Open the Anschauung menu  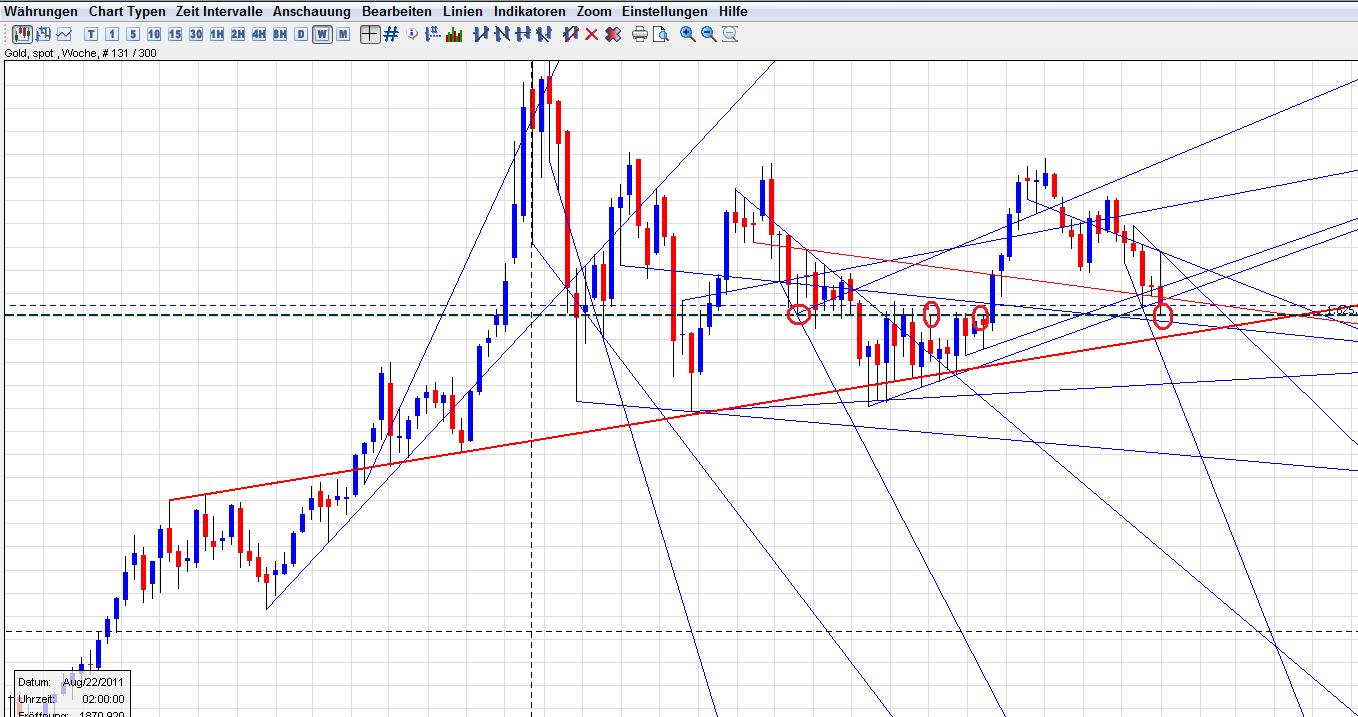tap(311, 11)
